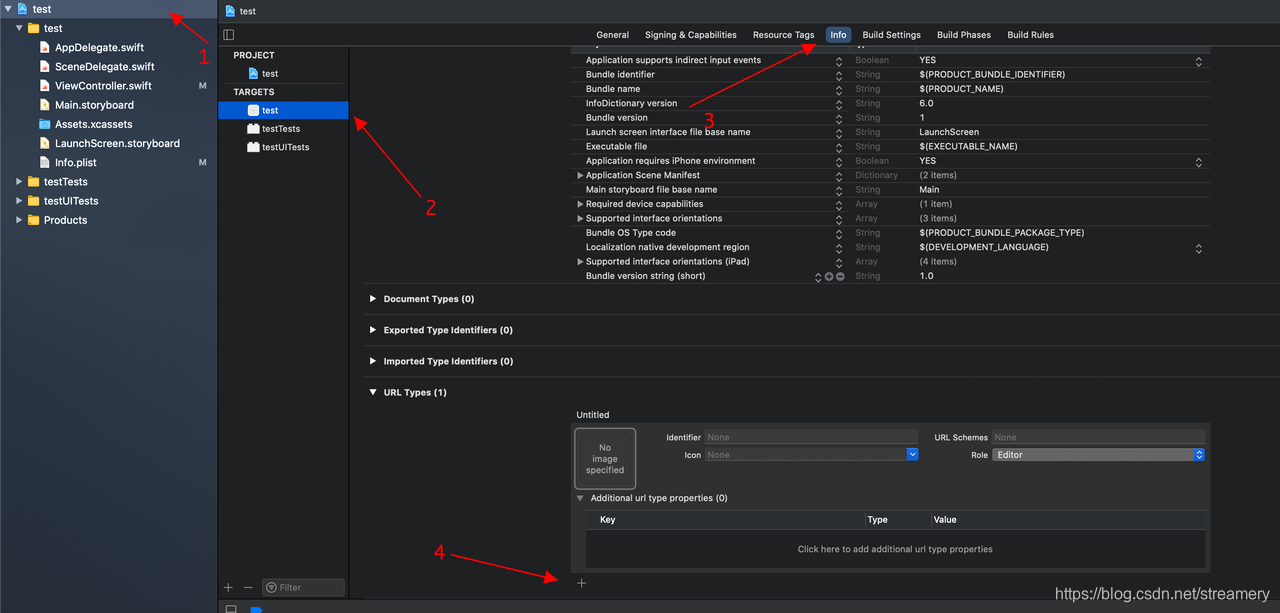Click the filter icon in the targets filter field

272,587
